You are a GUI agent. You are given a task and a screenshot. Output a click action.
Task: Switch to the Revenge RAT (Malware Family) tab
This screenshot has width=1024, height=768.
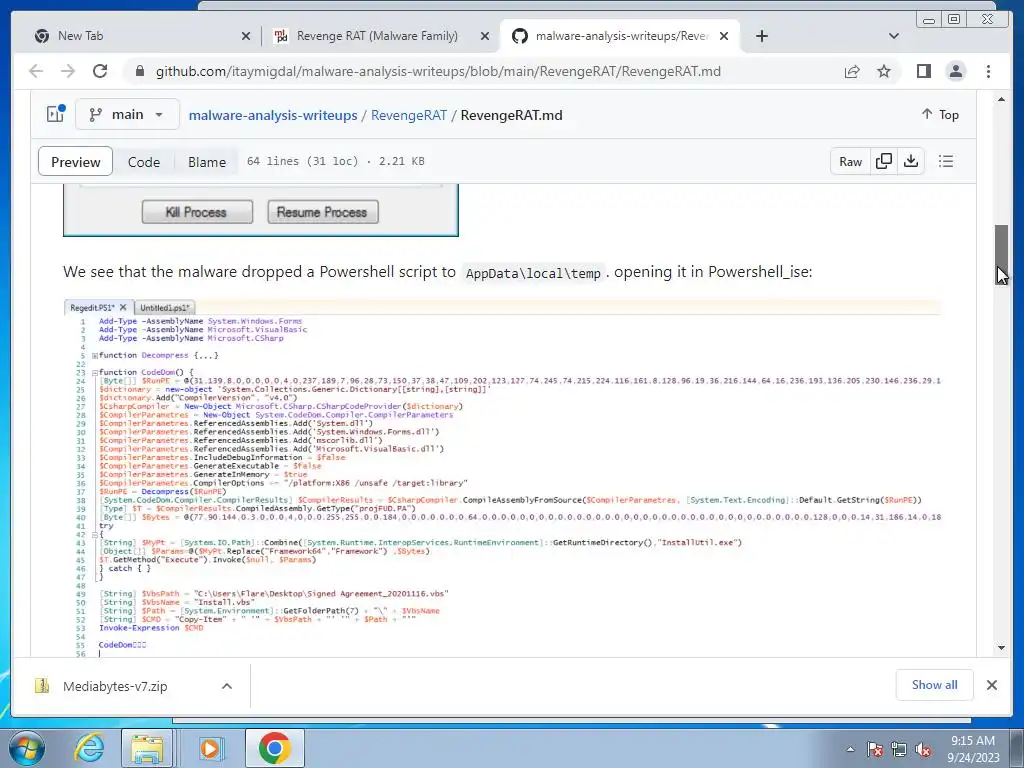381,36
